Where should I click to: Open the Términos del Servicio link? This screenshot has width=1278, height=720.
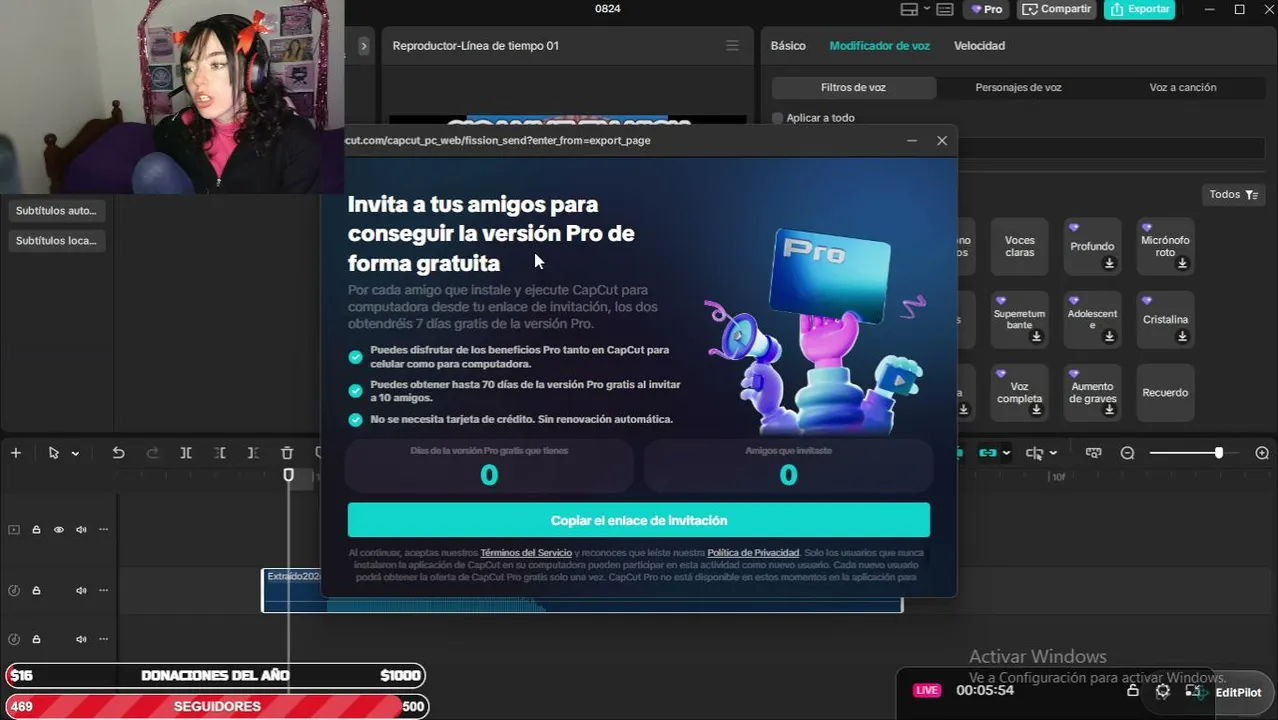[526, 553]
